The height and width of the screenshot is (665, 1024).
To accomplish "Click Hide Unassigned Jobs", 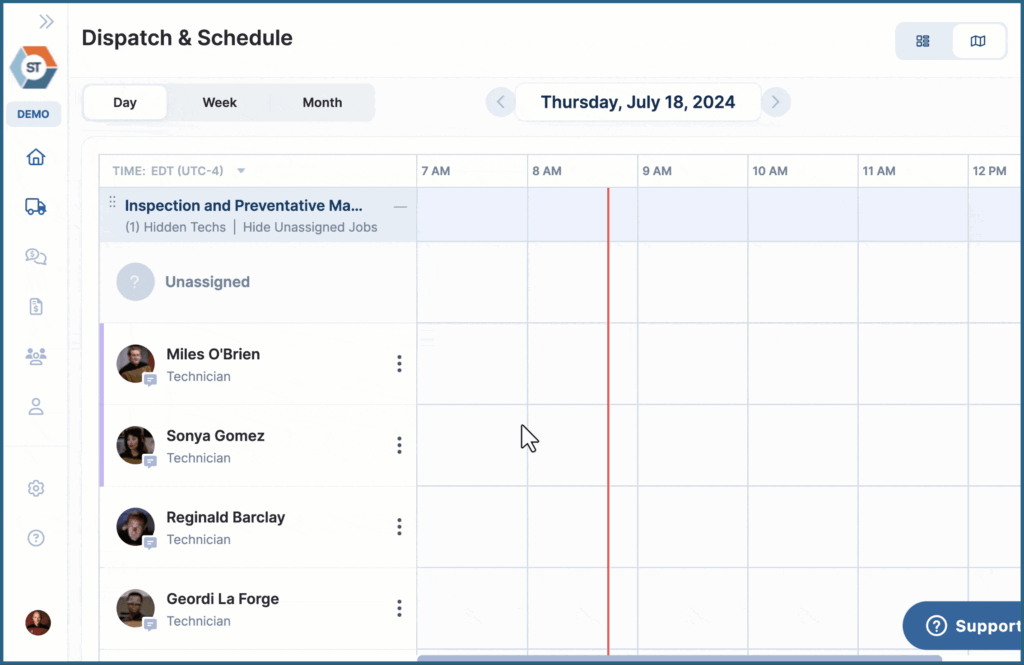I will point(310,227).
